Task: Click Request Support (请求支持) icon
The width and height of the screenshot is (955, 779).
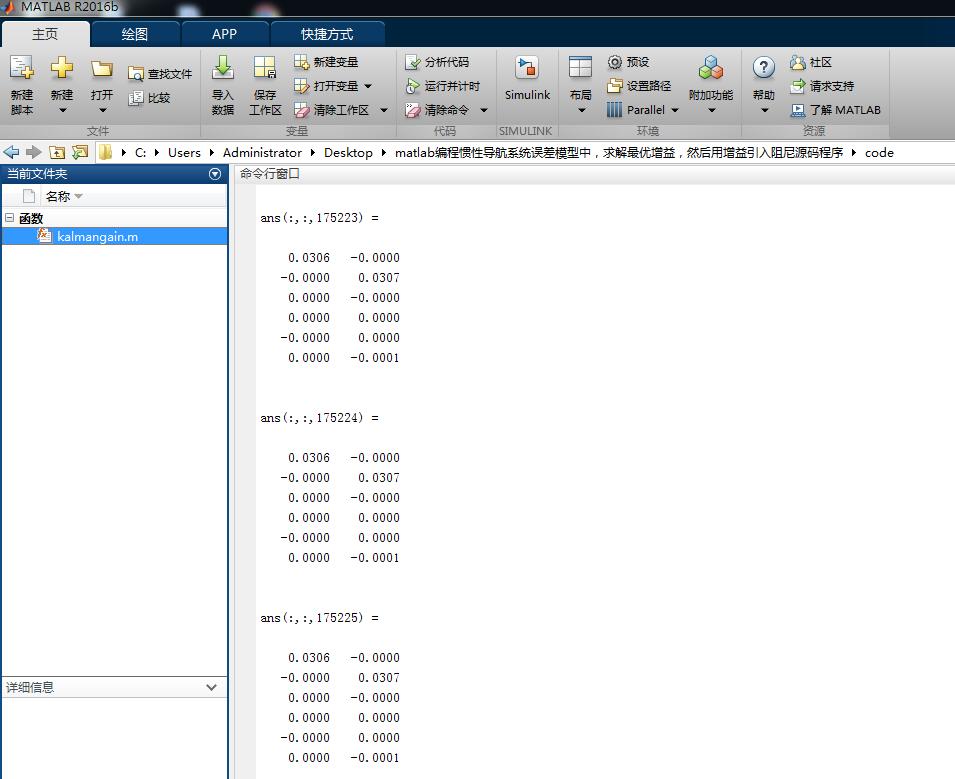Action: (x=798, y=86)
